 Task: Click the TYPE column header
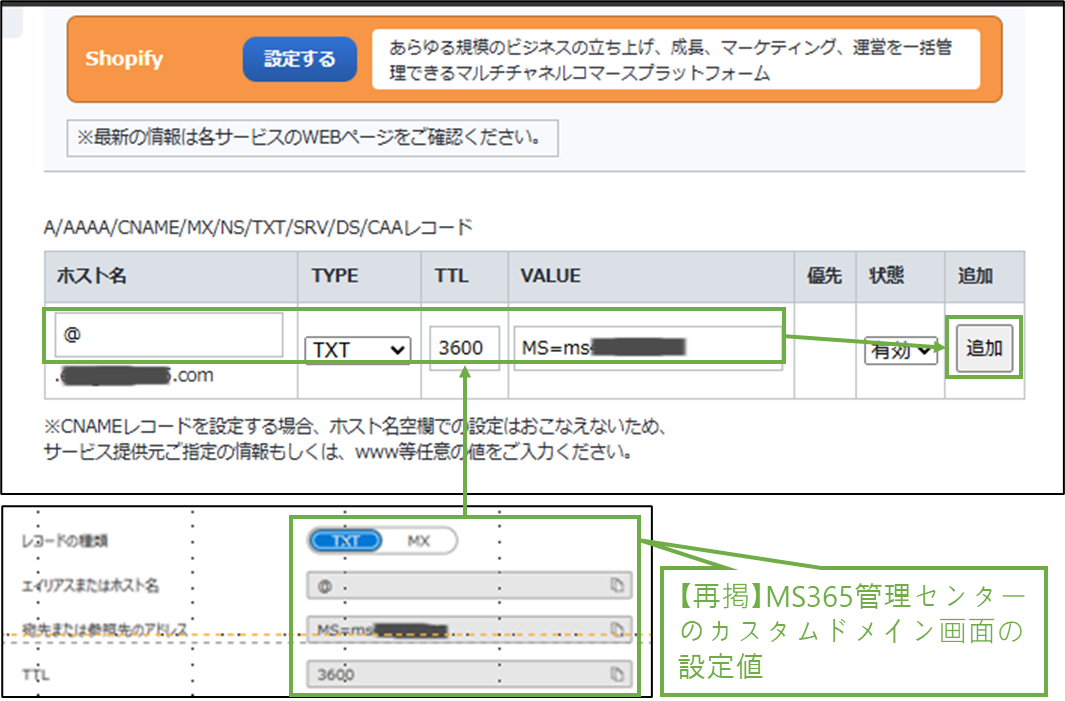(335, 275)
